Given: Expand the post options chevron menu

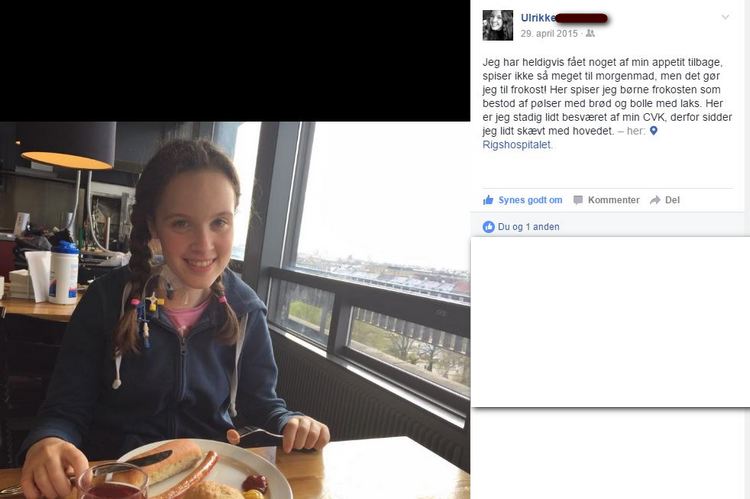Looking at the screenshot, I should [x=725, y=17].
